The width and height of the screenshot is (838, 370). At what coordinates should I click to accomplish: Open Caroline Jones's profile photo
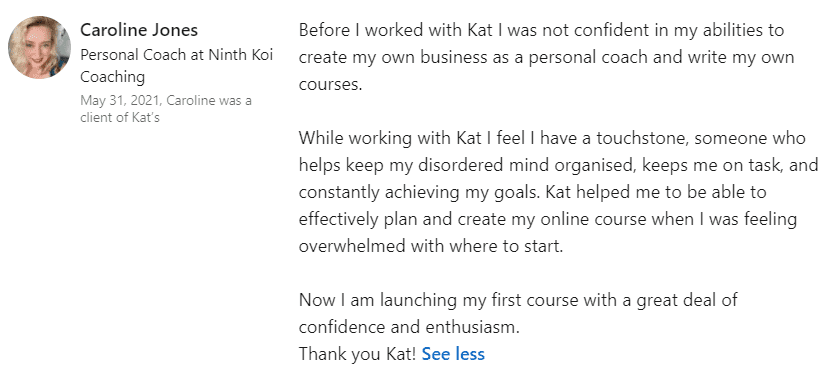40,47
